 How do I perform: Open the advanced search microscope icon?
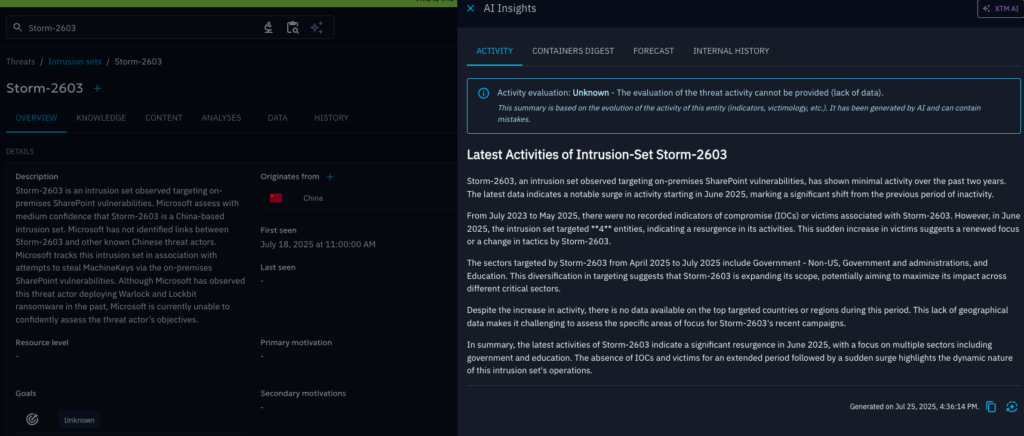[x=267, y=28]
